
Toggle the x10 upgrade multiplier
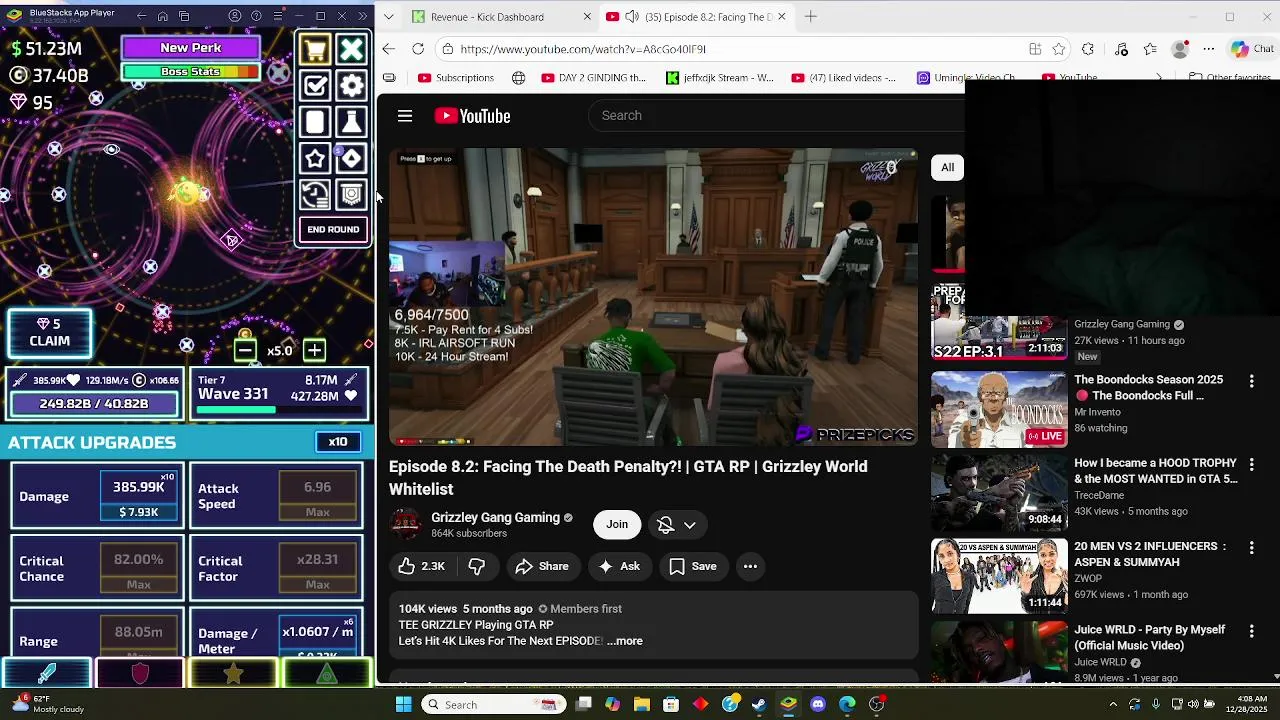pos(338,442)
